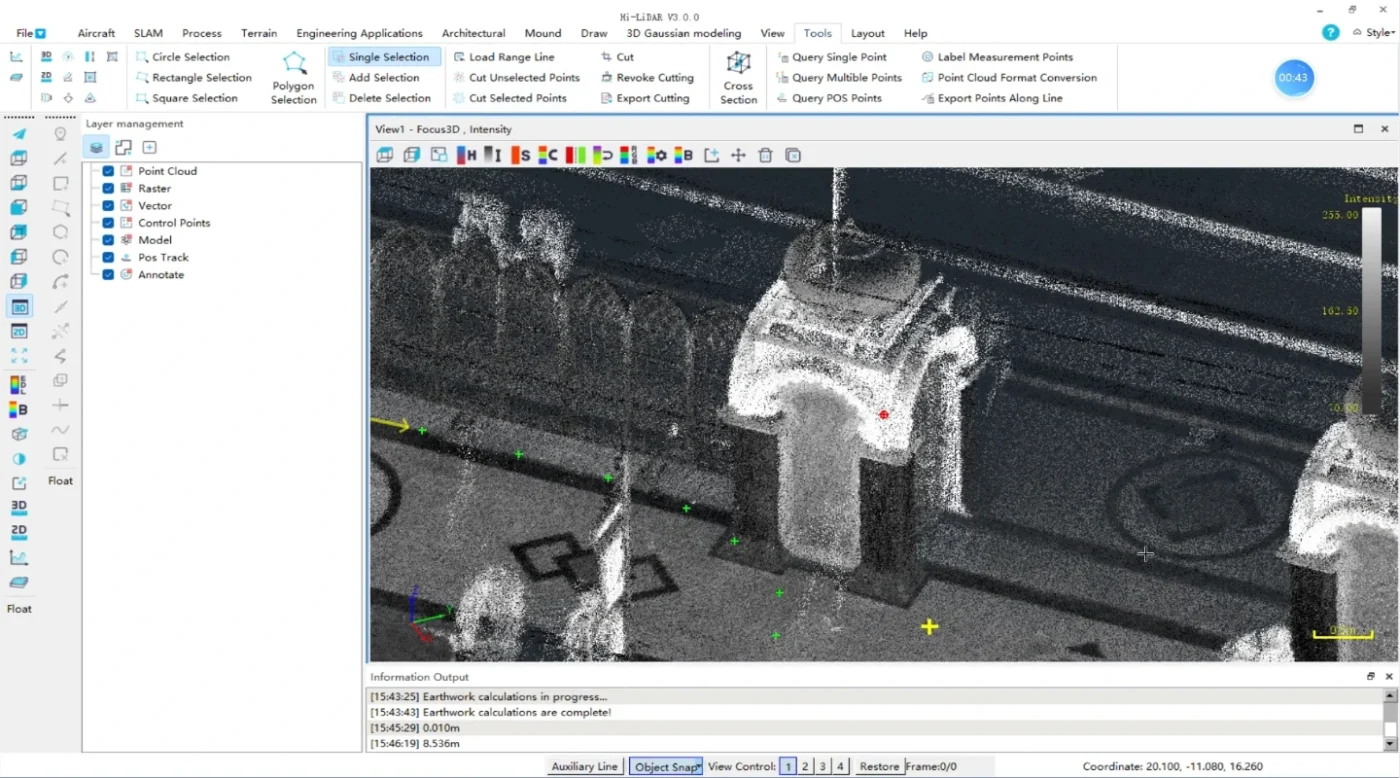Viewport: 1400px width, 778px height.
Task: Click the 00:43 timer circle
Action: (x=1294, y=77)
